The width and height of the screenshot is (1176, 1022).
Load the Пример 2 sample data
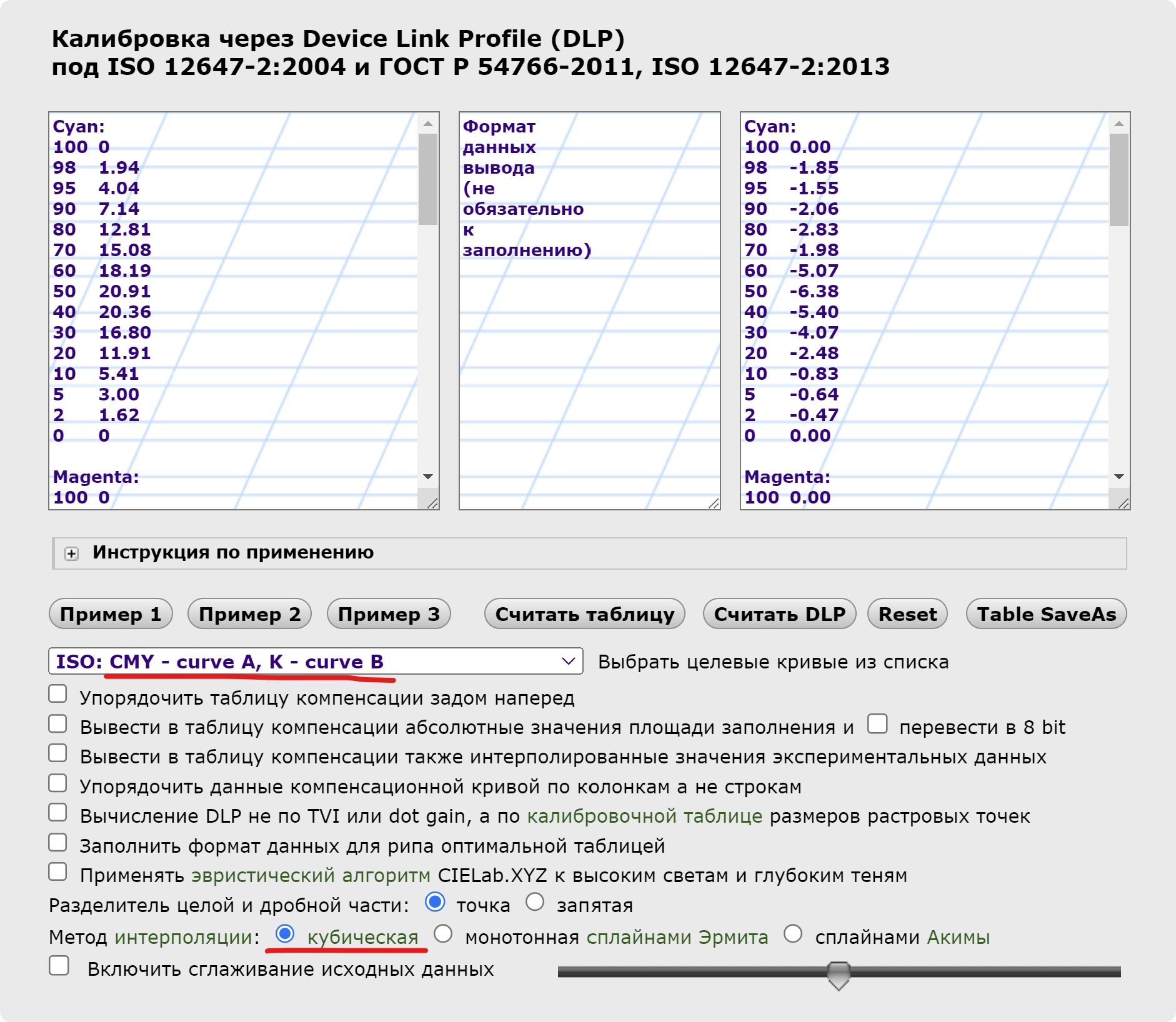249,614
